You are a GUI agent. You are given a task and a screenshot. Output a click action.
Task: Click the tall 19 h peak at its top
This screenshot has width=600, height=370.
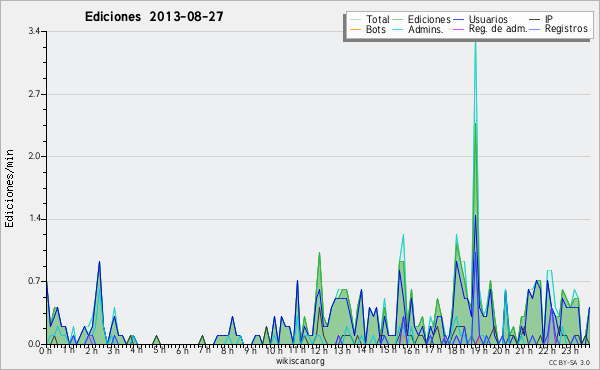tap(475, 43)
